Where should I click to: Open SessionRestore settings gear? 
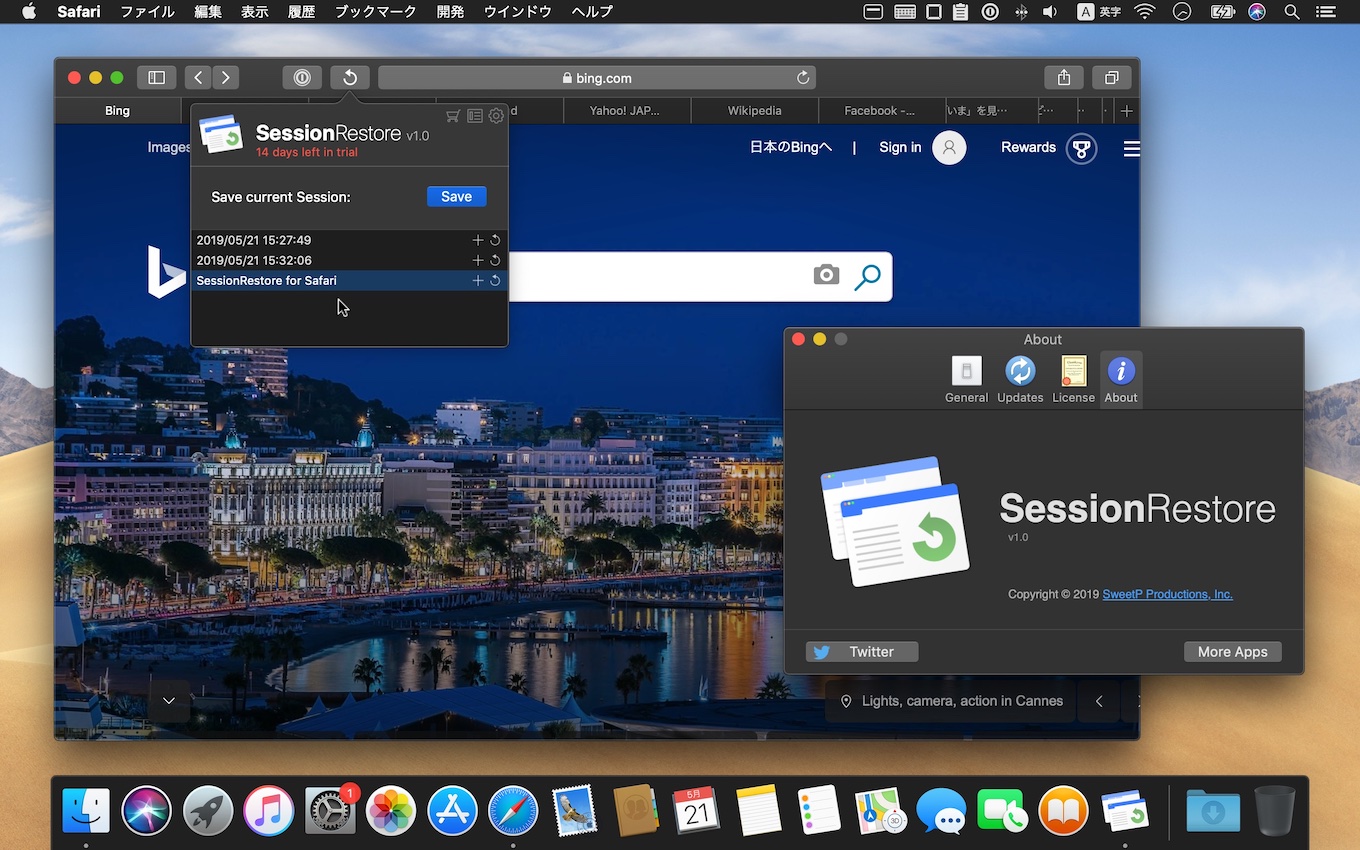point(496,116)
